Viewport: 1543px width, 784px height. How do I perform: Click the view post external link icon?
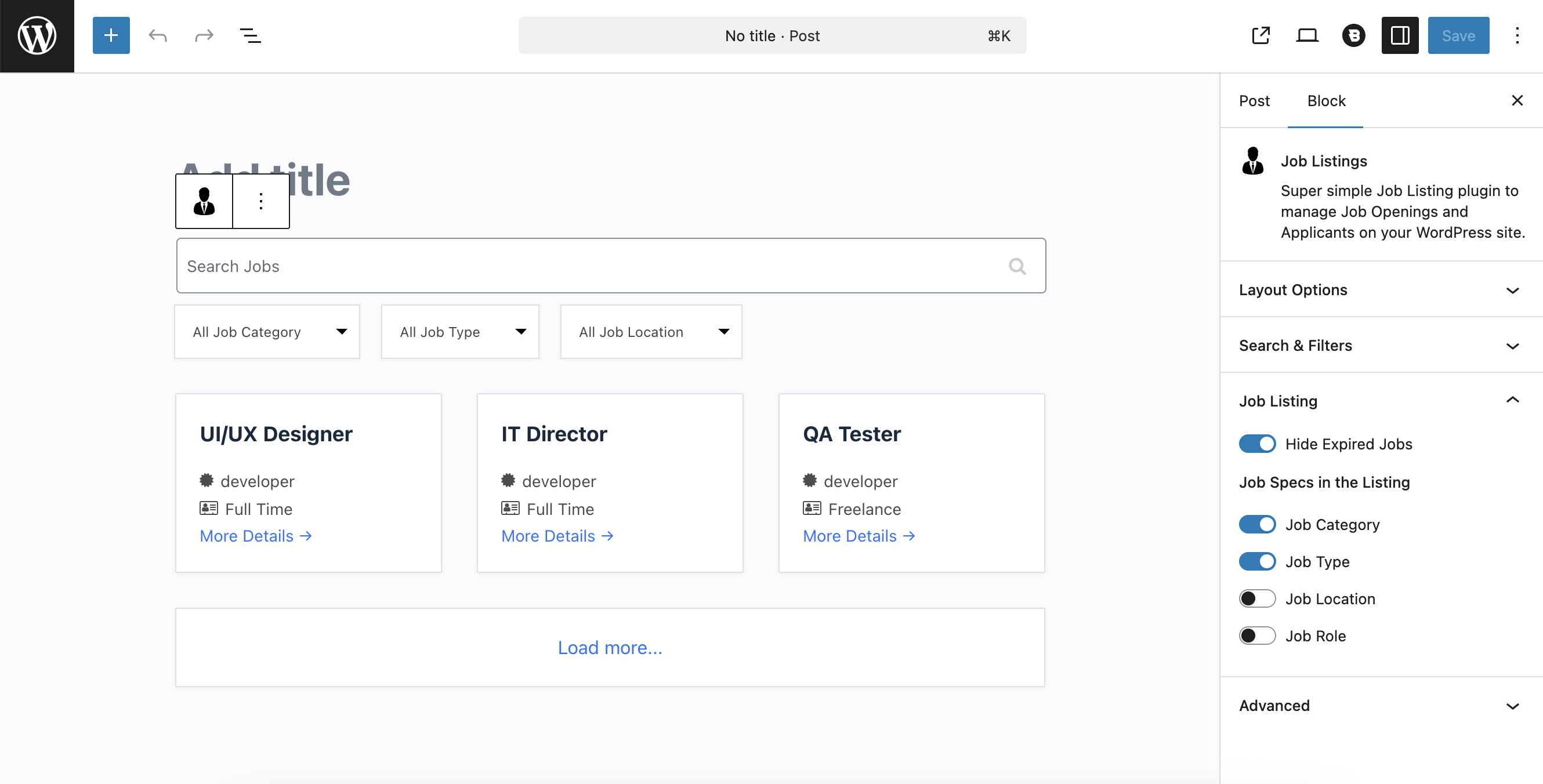click(1261, 36)
